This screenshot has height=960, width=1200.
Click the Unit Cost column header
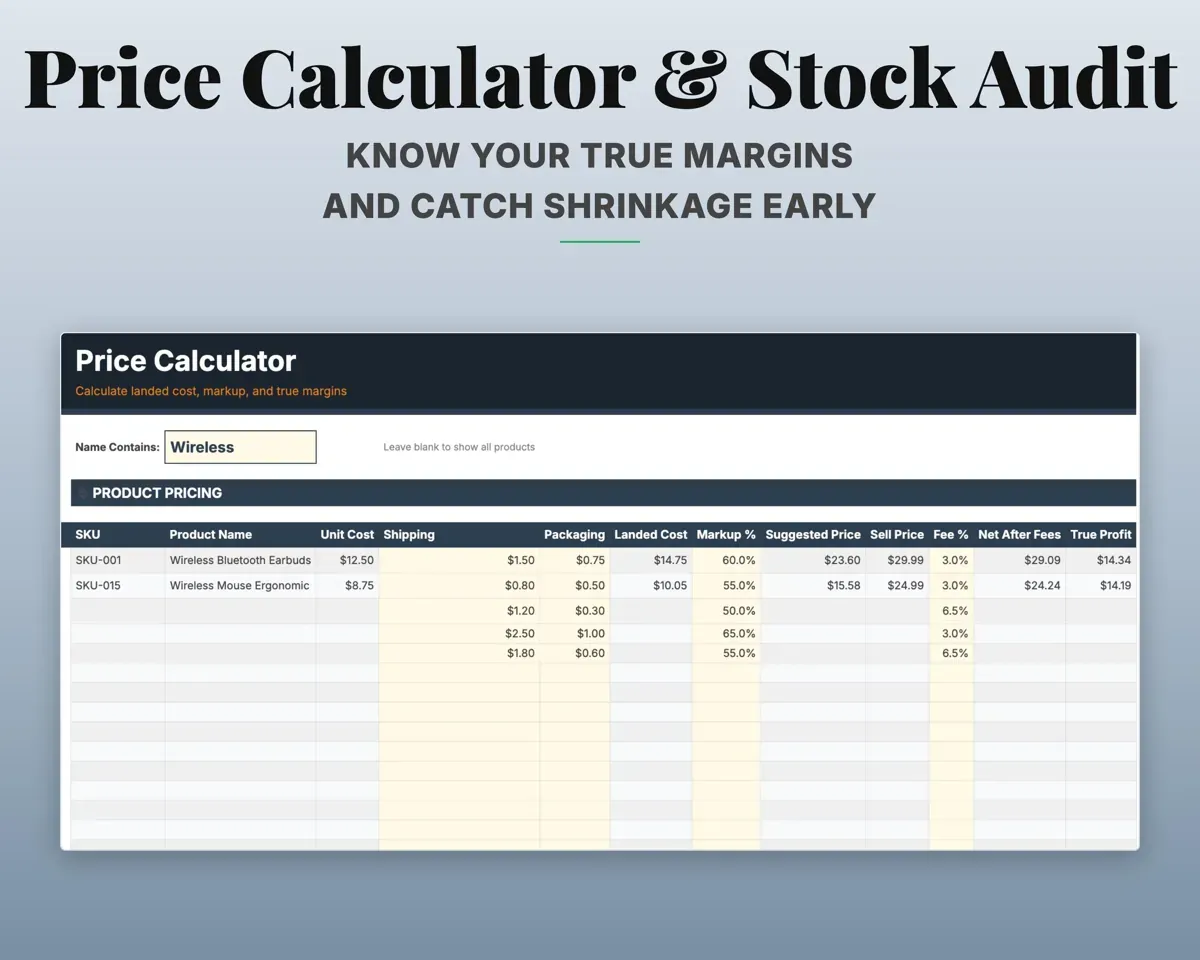[347, 534]
